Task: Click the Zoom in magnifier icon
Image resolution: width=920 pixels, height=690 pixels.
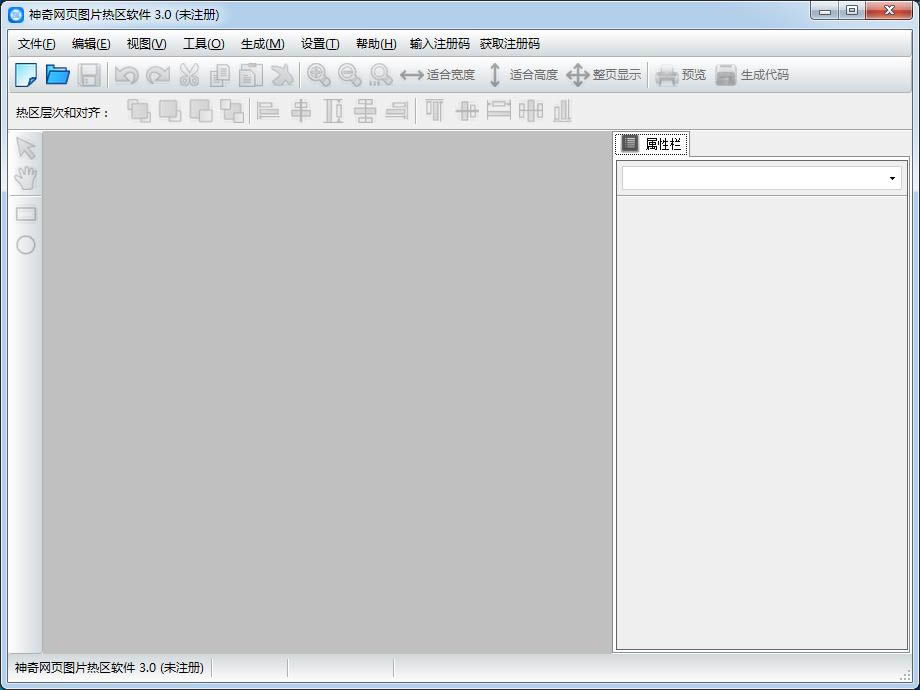Action: 319,75
